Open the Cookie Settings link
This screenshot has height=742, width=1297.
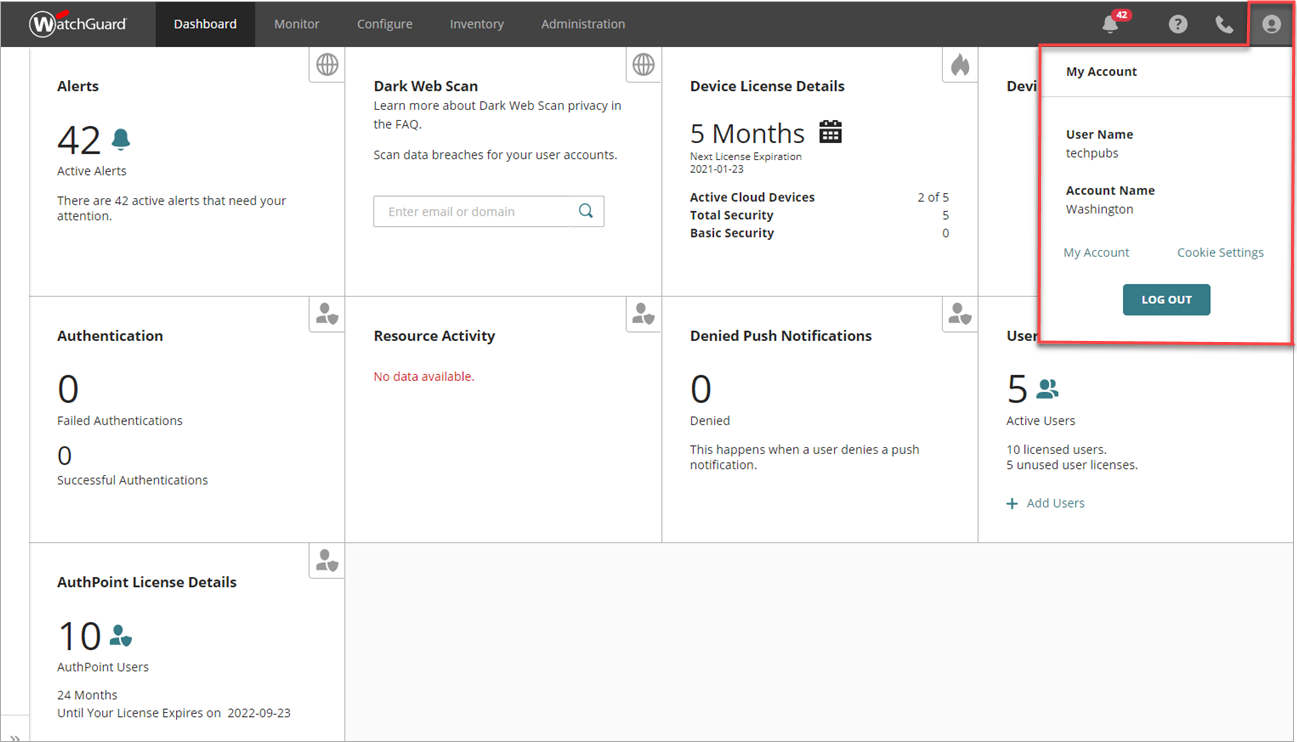1220,253
